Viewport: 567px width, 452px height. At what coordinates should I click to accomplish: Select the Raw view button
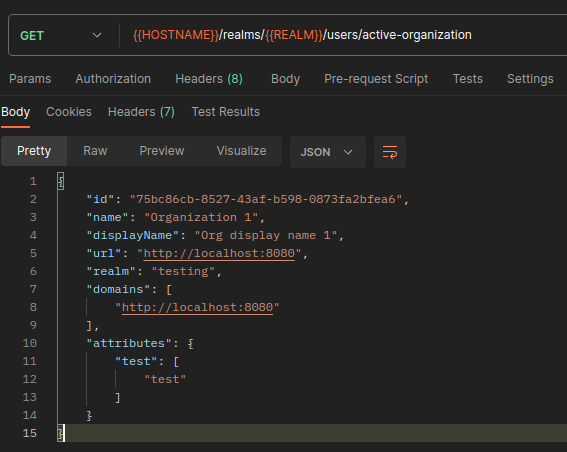tap(95, 151)
